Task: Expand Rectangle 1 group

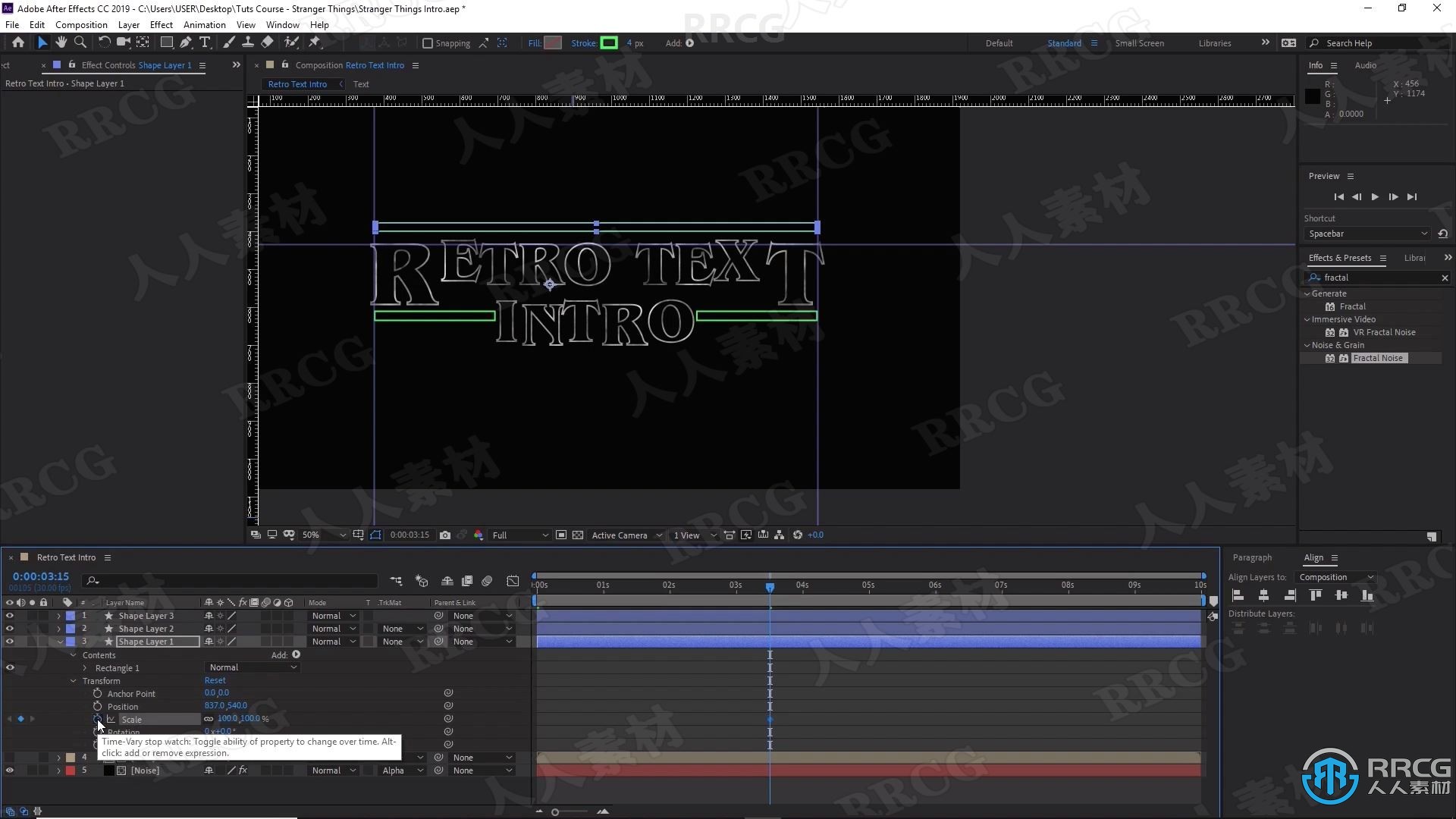Action: coord(85,668)
